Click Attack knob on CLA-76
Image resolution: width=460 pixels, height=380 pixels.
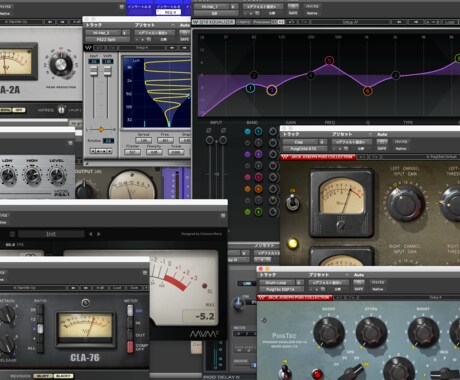pyautogui.click(x=6, y=314)
